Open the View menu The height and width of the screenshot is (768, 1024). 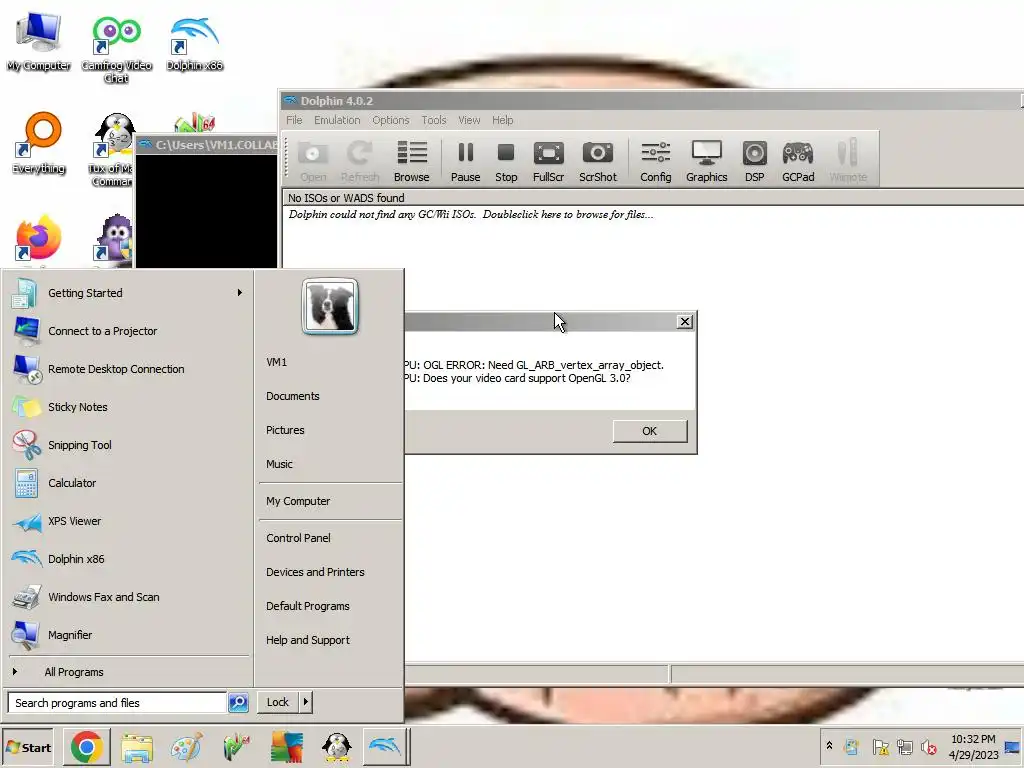click(469, 120)
